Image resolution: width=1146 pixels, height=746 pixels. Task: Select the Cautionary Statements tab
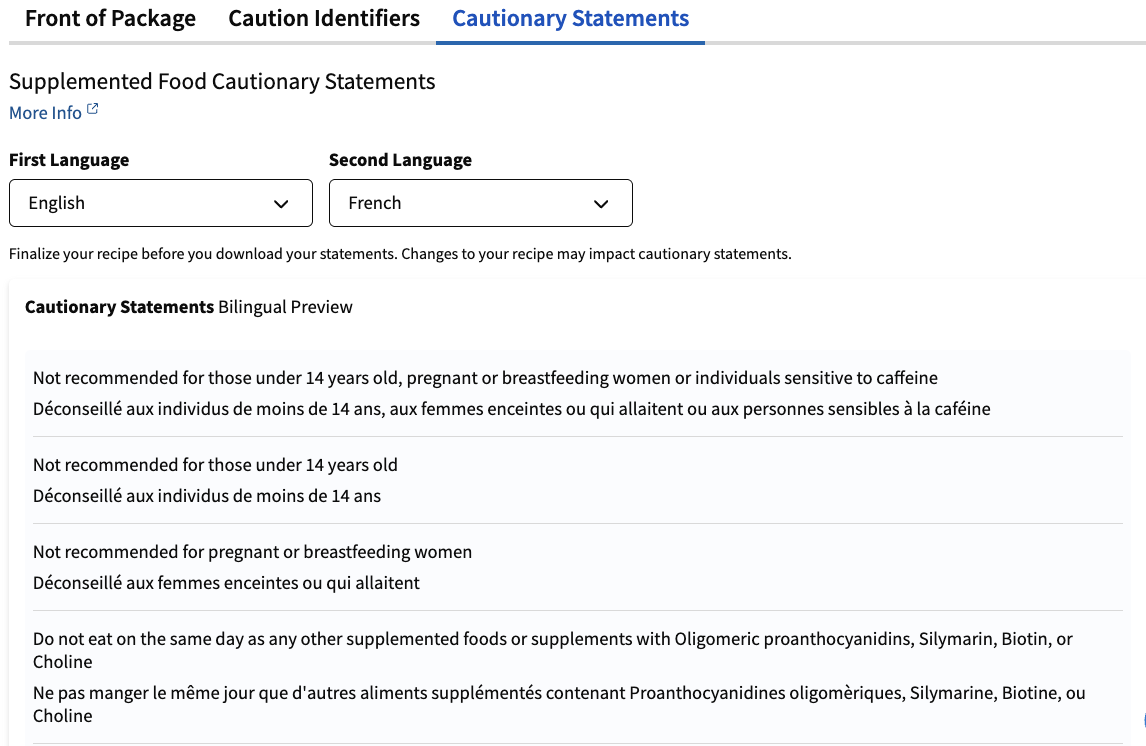click(570, 18)
